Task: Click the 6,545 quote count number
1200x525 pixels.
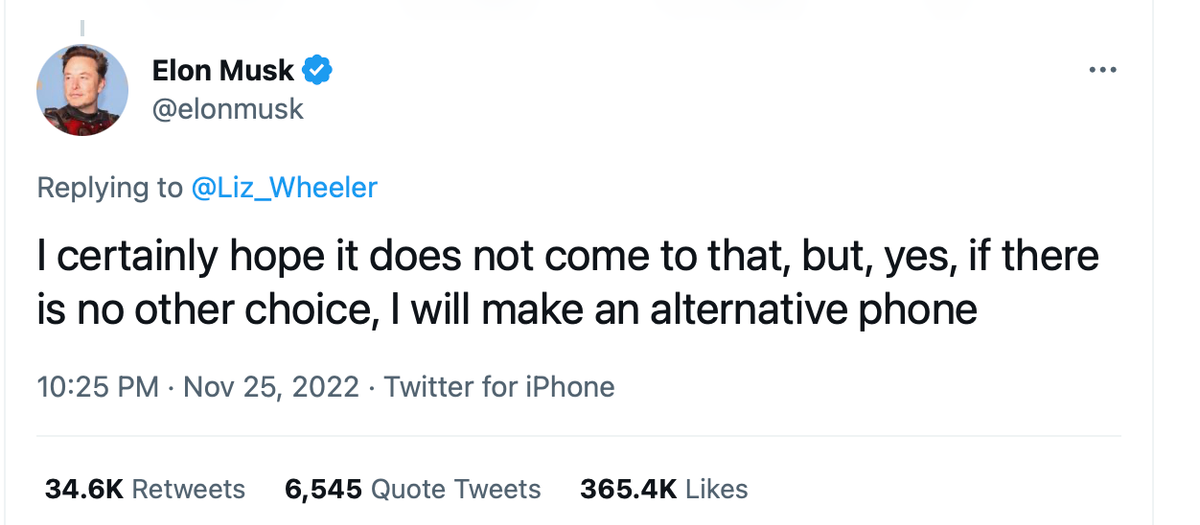Action: pos(324,489)
